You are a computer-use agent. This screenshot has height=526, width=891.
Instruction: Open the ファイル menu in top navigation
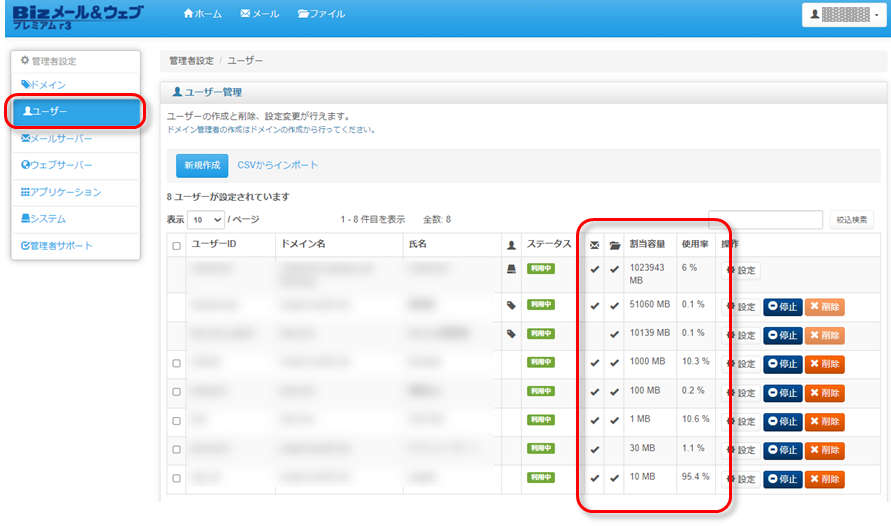click(322, 14)
